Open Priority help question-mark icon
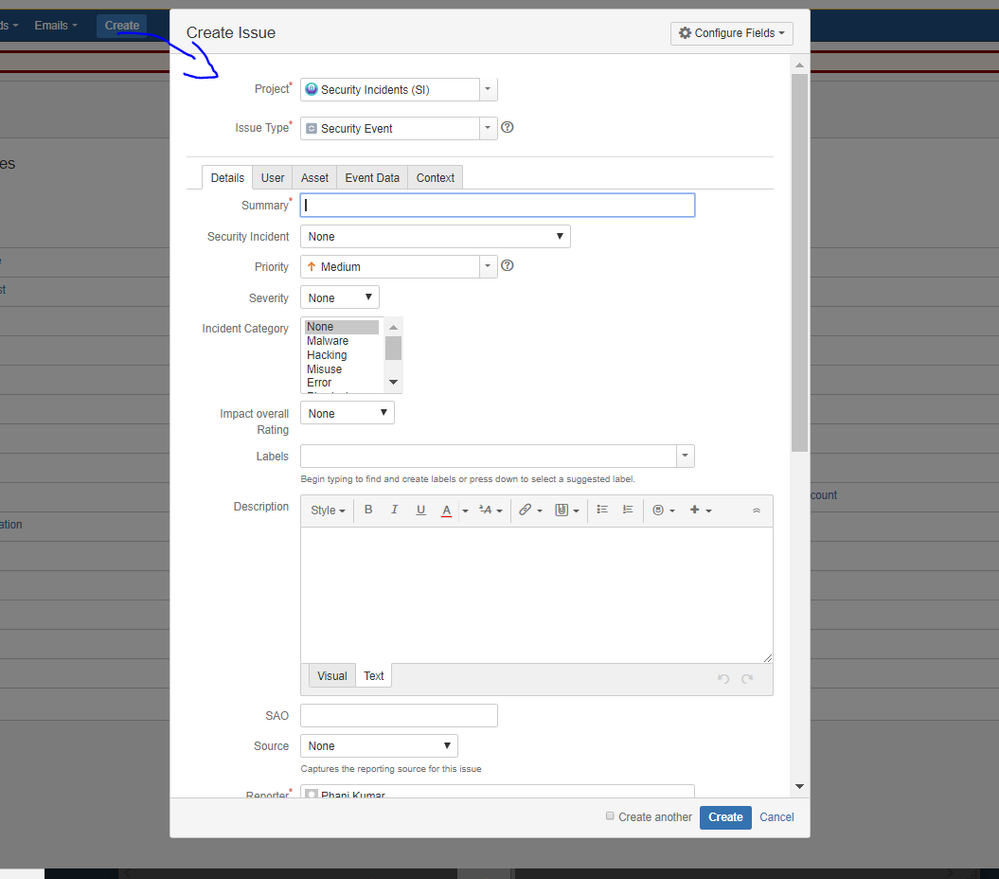Viewport: 999px width, 879px height. [507, 266]
